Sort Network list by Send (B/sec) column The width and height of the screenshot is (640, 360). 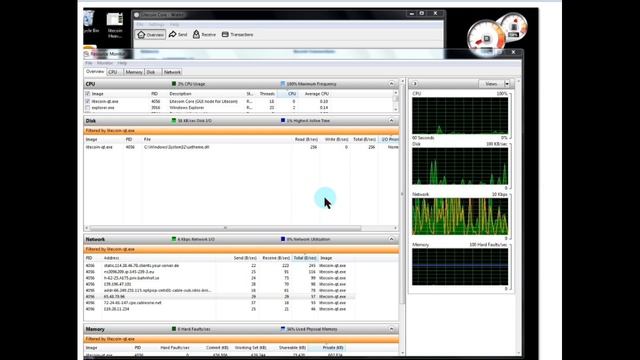coord(244,258)
